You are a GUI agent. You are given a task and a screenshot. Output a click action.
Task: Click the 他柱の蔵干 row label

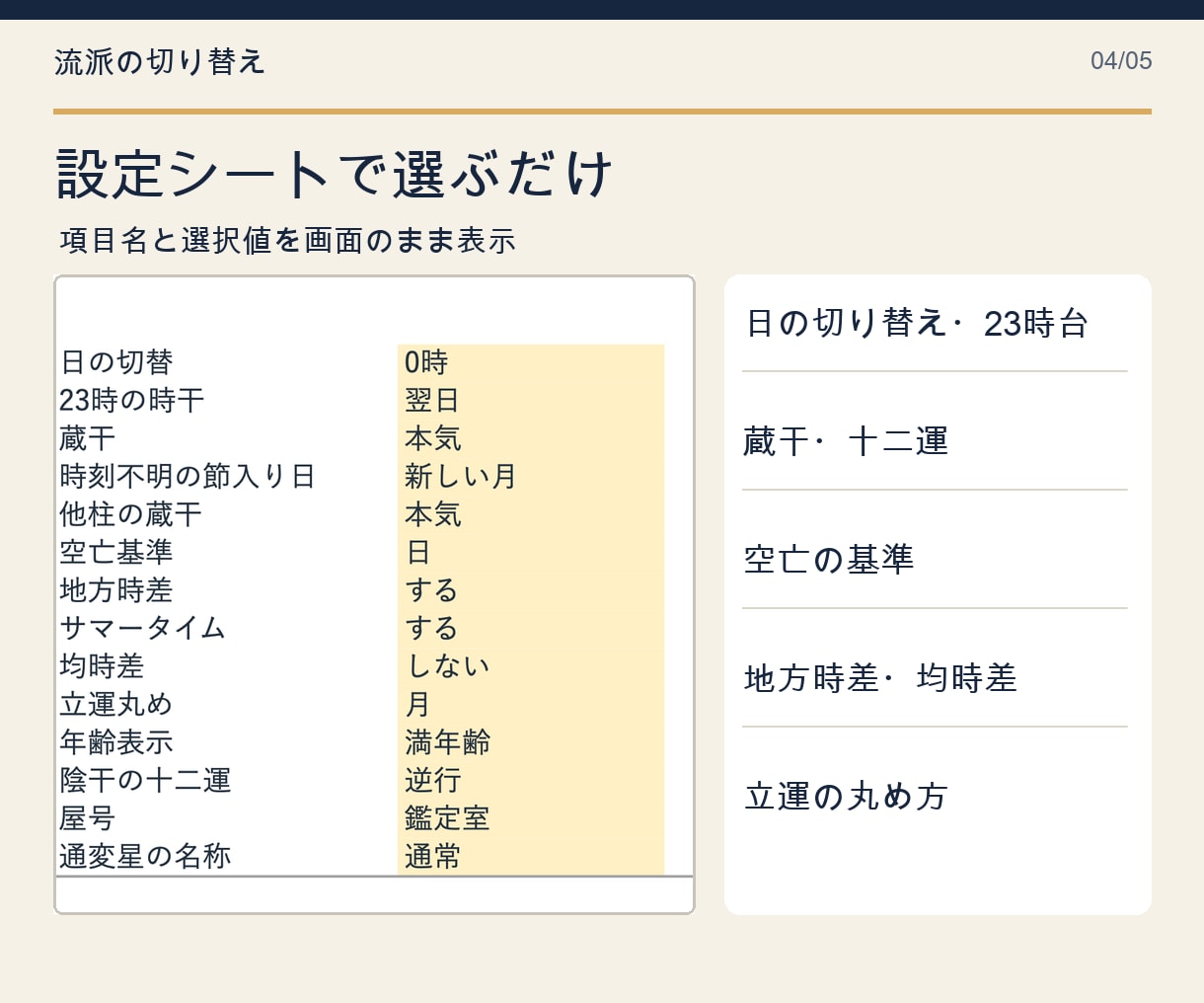(x=131, y=514)
